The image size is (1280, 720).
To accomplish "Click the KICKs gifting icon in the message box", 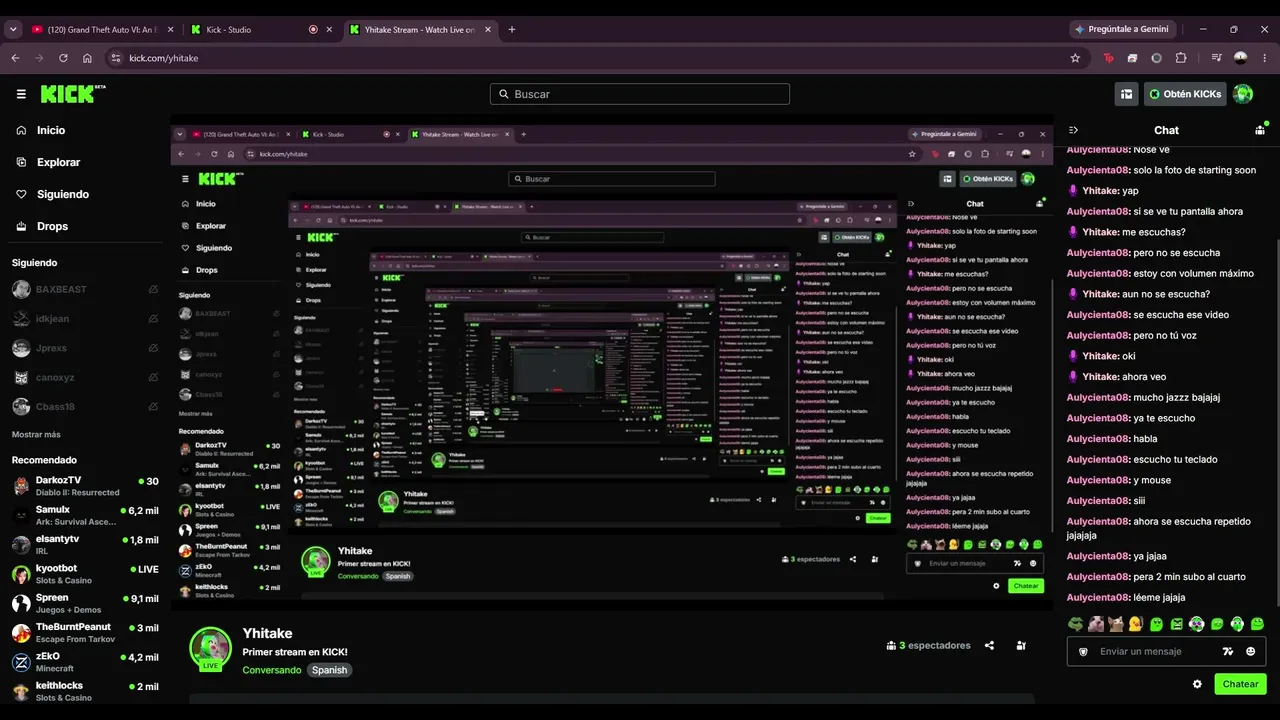I will click(1228, 651).
